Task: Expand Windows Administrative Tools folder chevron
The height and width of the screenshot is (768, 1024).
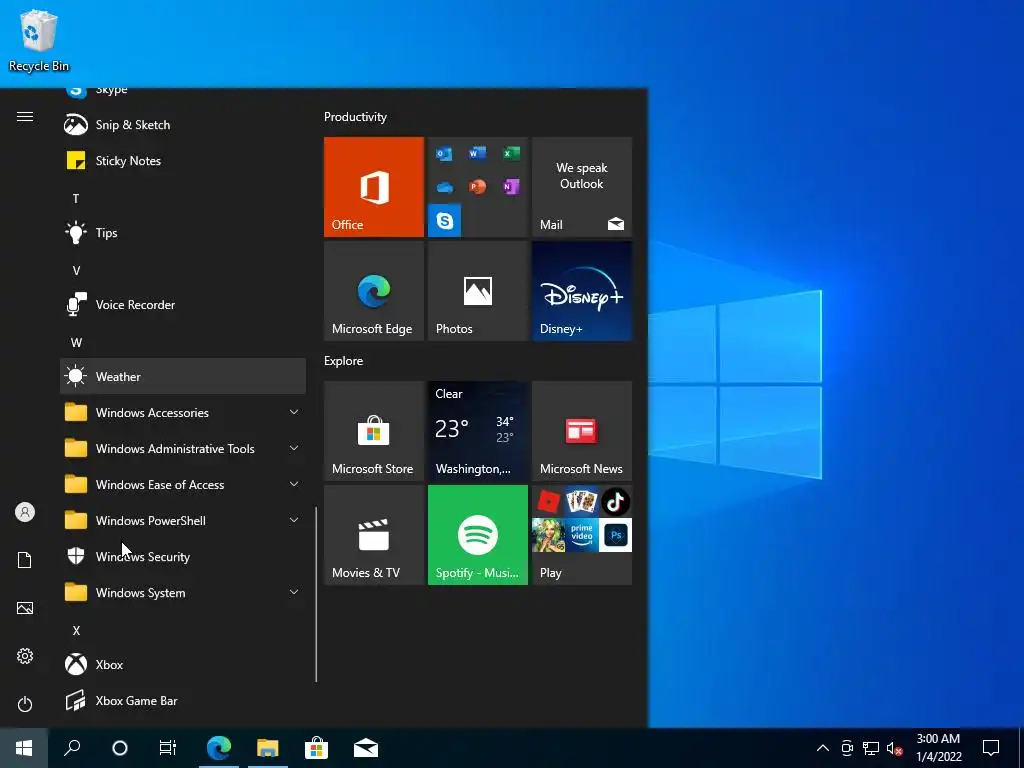Action: point(294,448)
